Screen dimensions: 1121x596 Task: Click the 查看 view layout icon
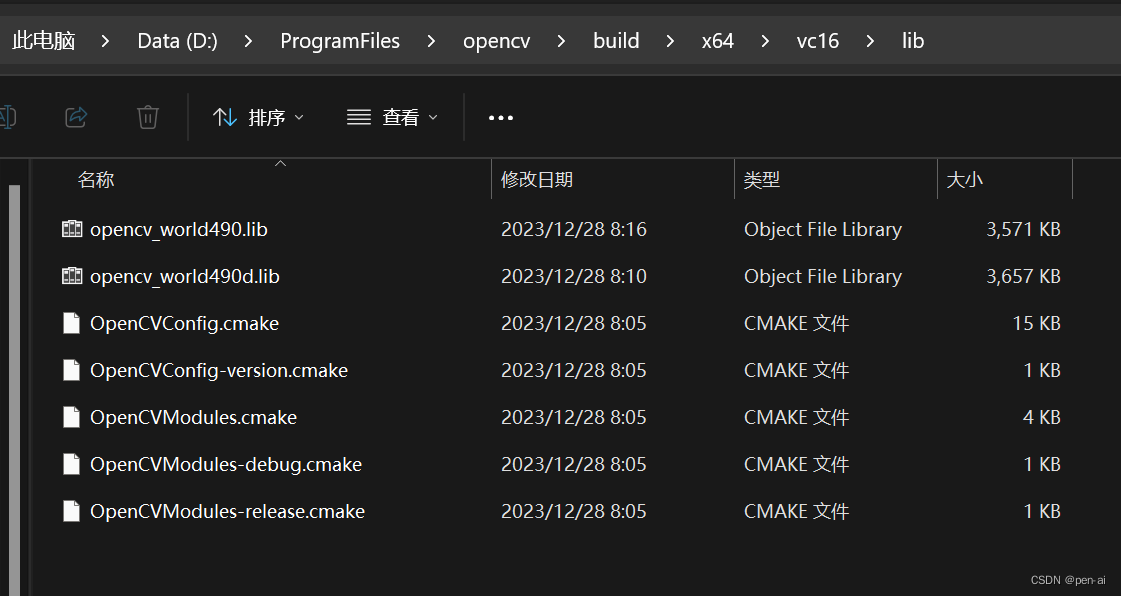click(x=358, y=117)
